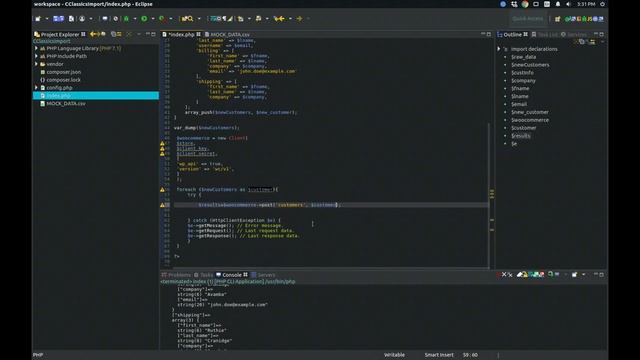Open the Open Console dropdown arrow
Screen dimensions: 640x360
click(x=583, y=274)
